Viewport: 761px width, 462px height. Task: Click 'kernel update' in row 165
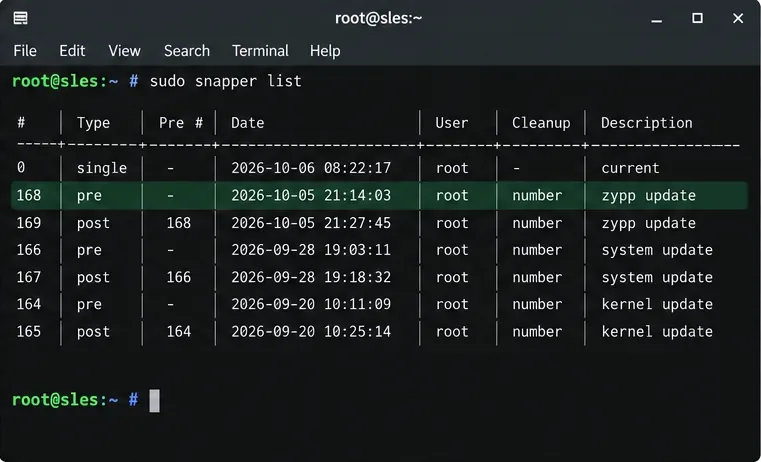[657, 332]
